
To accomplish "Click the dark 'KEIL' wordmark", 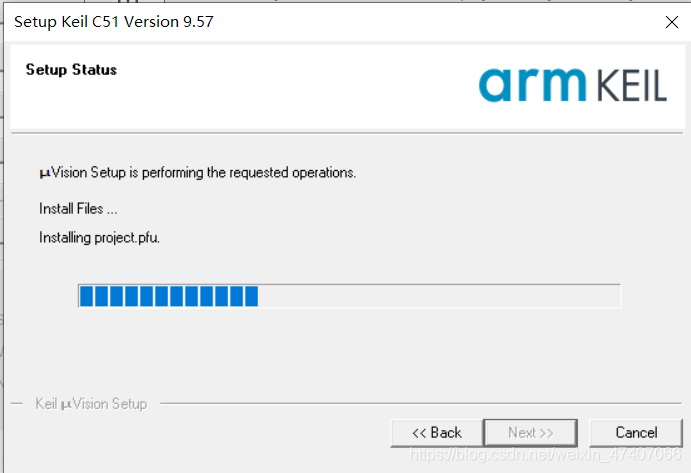I will coord(632,86).
